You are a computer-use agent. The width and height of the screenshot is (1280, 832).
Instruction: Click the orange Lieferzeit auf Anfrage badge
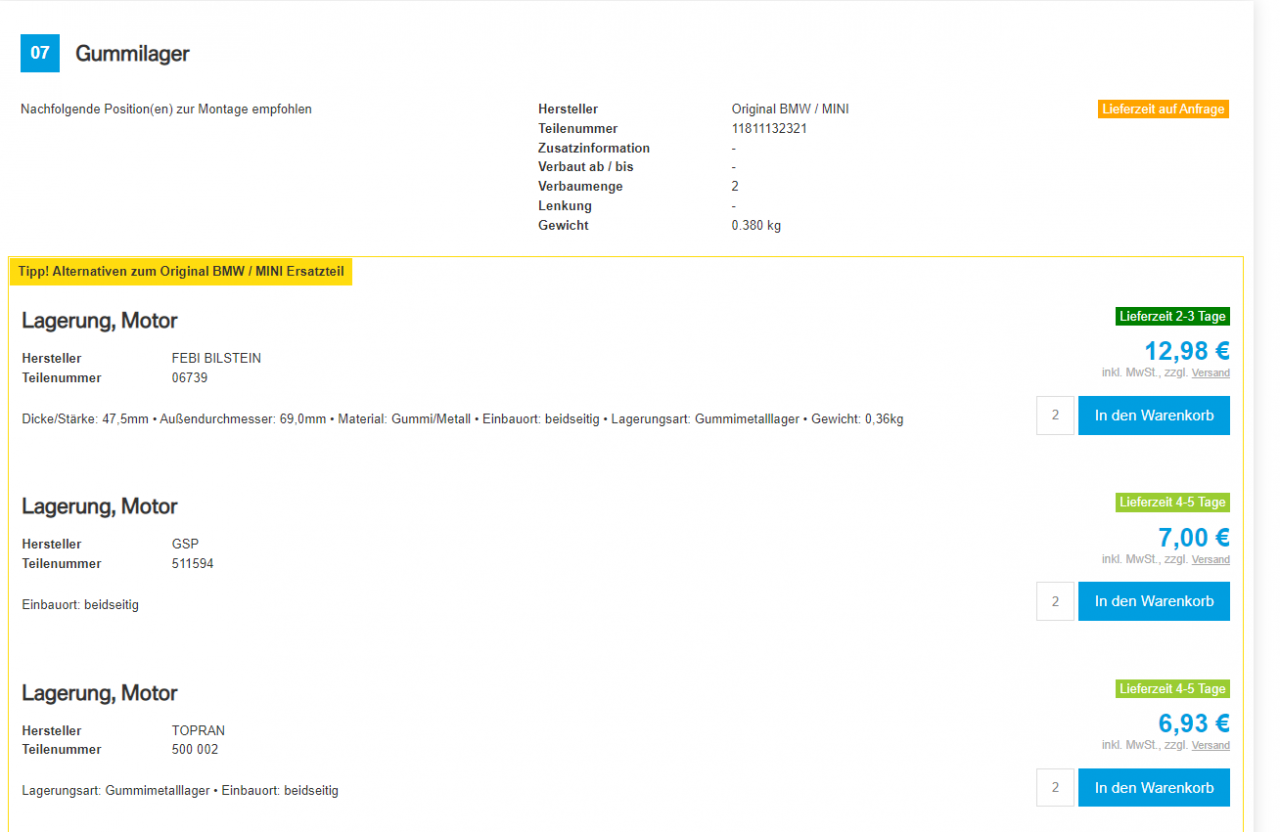[1163, 109]
